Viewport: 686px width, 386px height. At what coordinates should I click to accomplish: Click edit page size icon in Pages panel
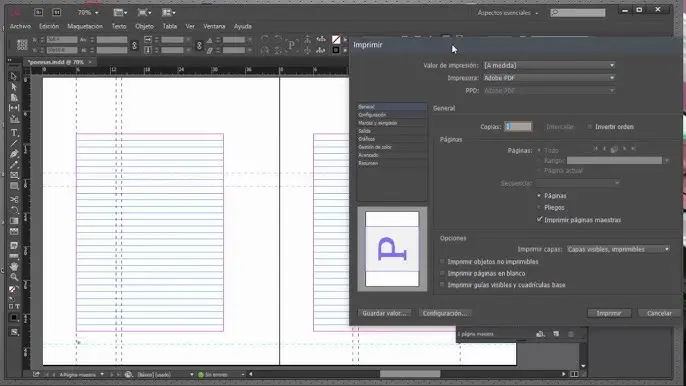(x=540, y=334)
